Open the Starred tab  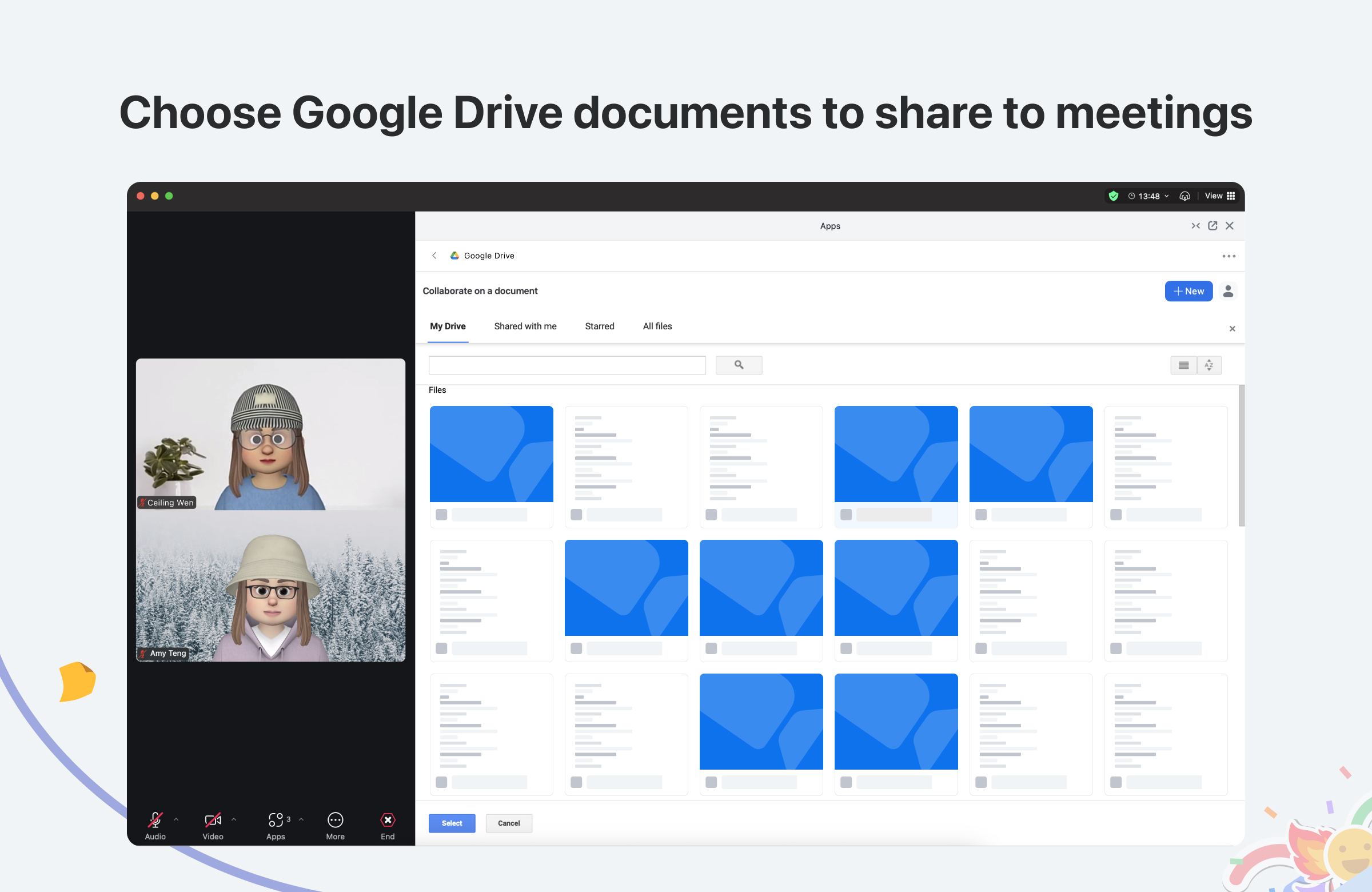tap(599, 326)
